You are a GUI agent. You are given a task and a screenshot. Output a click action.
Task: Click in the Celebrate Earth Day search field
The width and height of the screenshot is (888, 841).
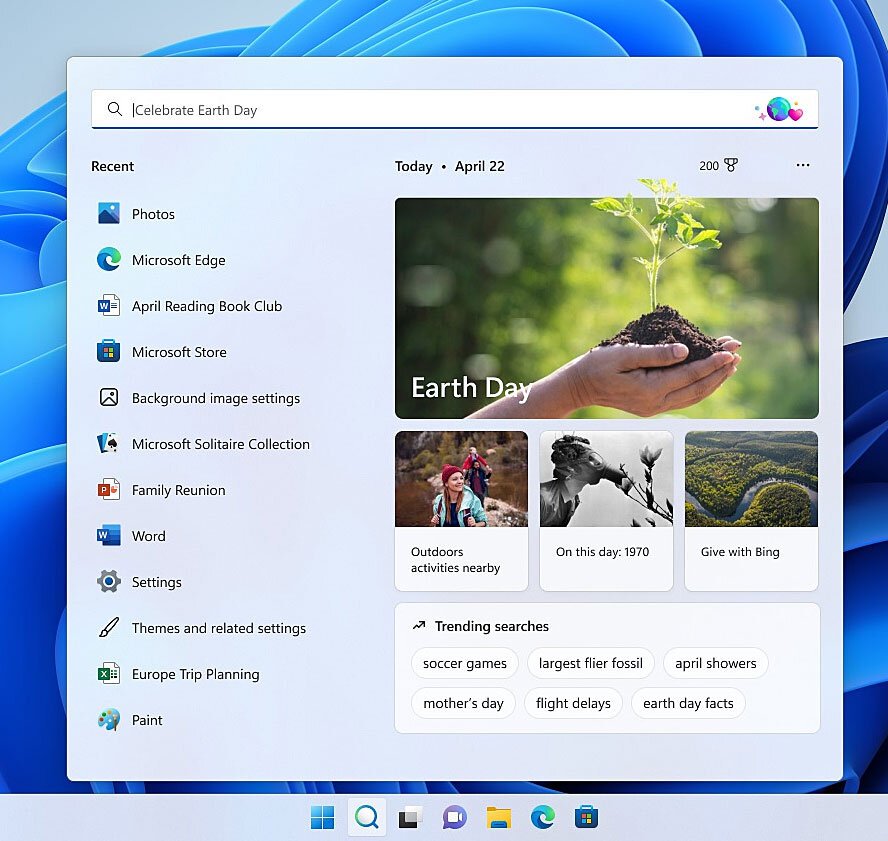click(454, 109)
